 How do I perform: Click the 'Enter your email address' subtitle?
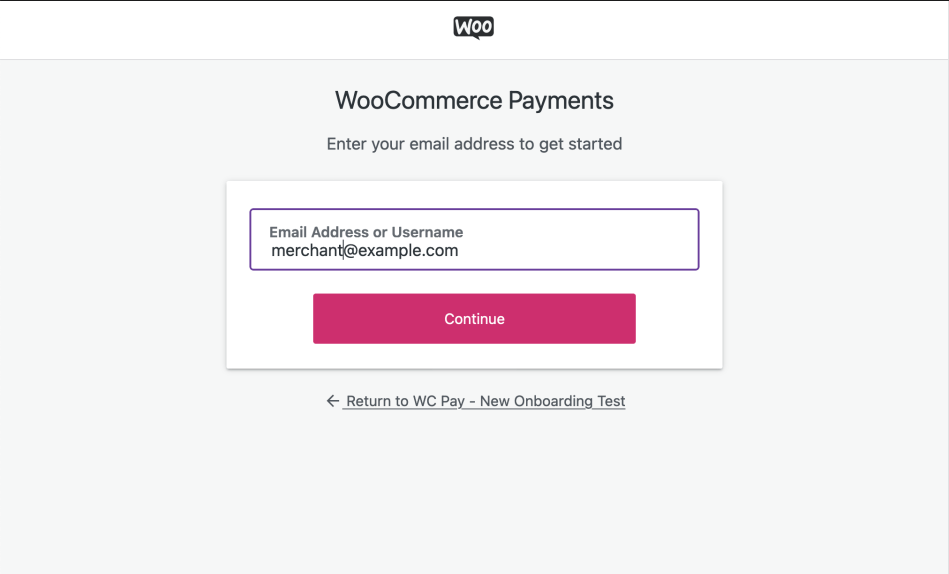click(x=474, y=144)
